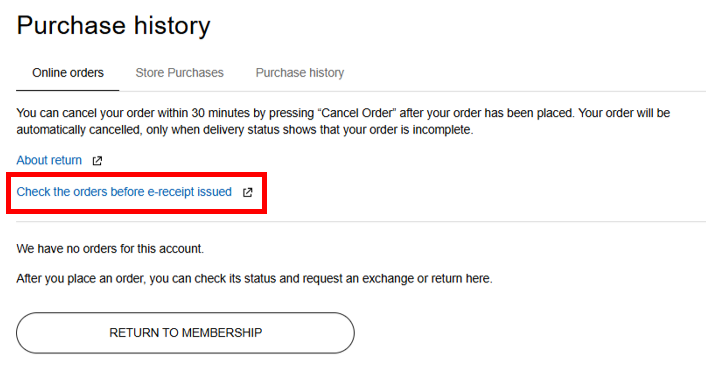Click the 'automatically cancelled' line of text
This screenshot has width=706, height=365.
coord(245,130)
